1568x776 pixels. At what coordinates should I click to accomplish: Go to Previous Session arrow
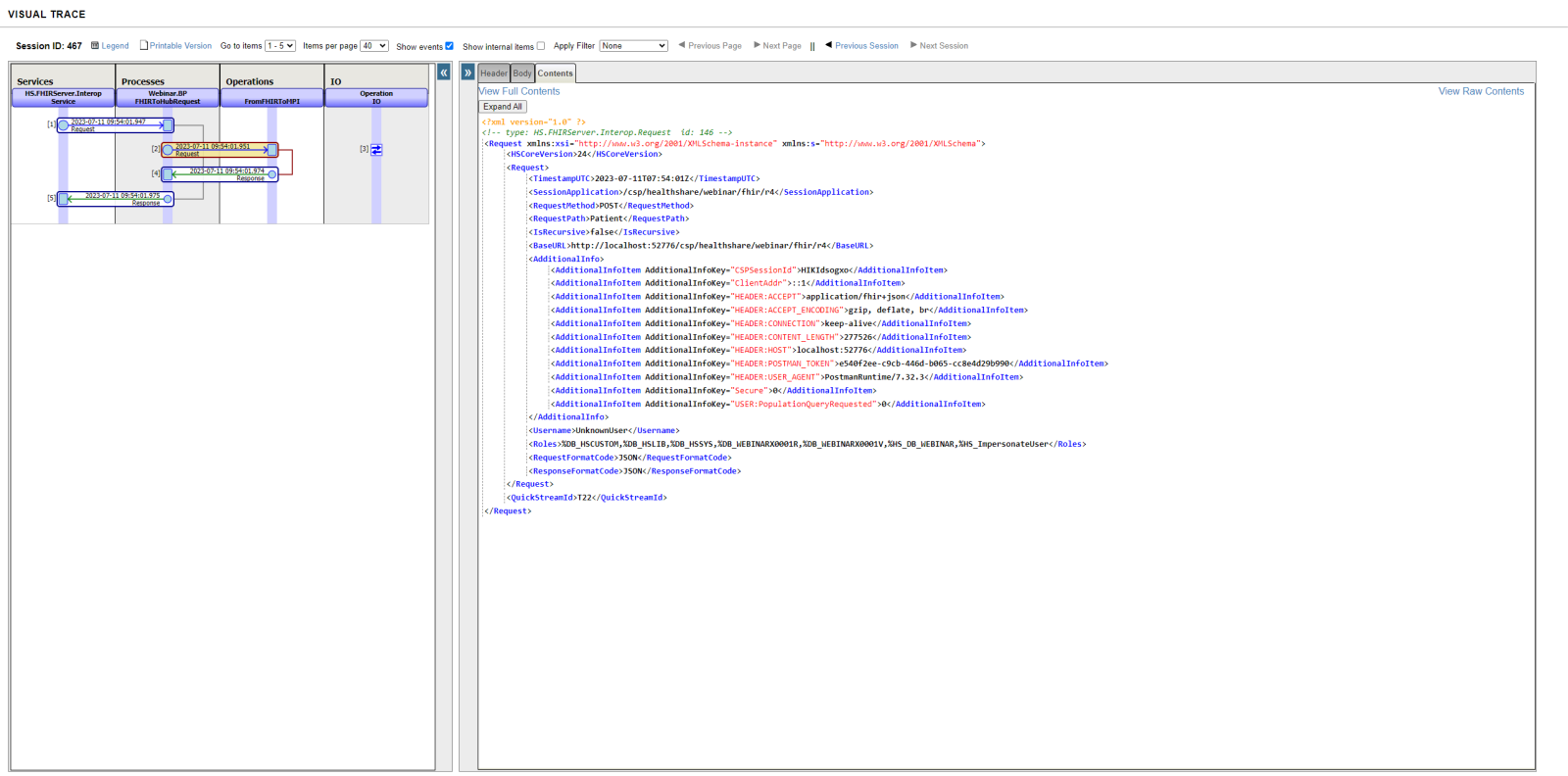coord(829,45)
